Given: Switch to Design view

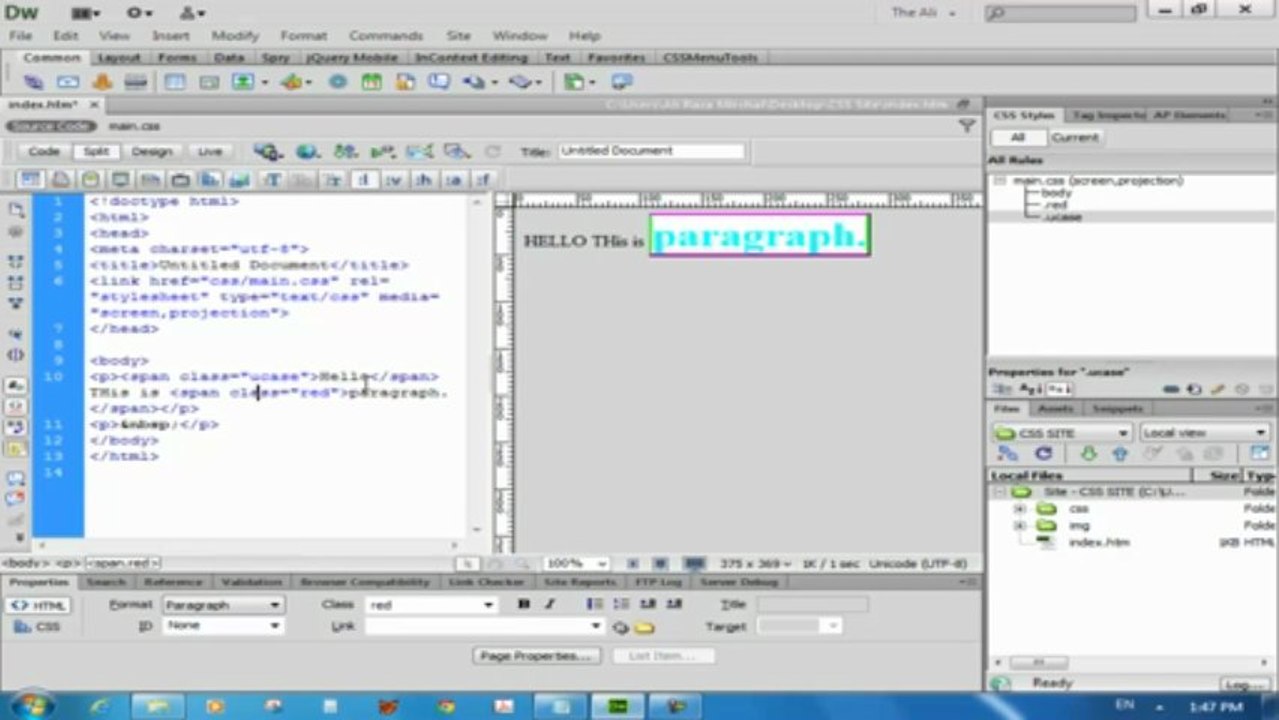Looking at the screenshot, I should tap(152, 152).
